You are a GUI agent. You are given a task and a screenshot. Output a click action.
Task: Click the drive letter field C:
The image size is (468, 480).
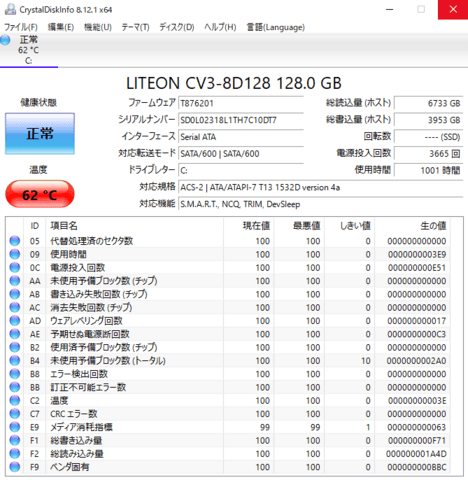241,170
